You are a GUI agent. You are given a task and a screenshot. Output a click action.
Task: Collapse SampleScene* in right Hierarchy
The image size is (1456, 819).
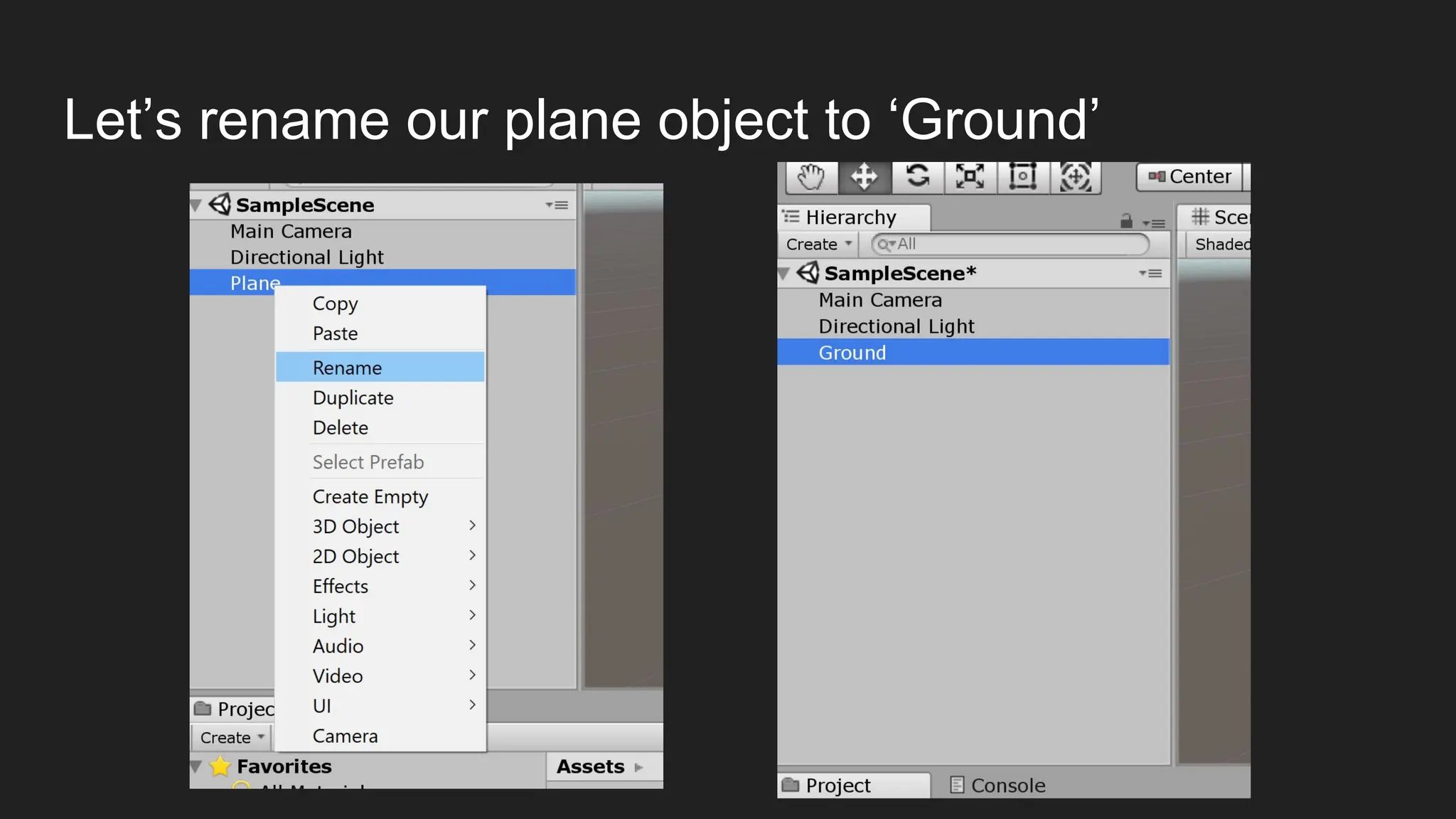tap(784, 274)
